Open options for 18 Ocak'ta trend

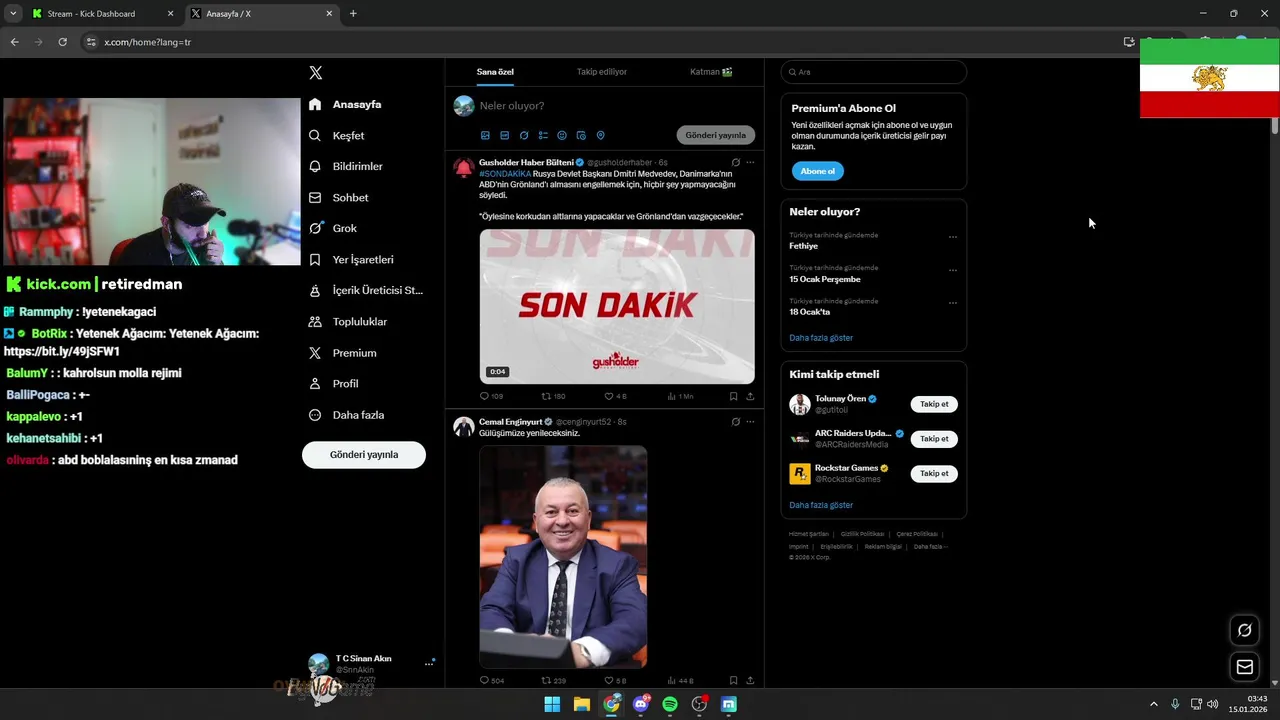tap(952, 302)
